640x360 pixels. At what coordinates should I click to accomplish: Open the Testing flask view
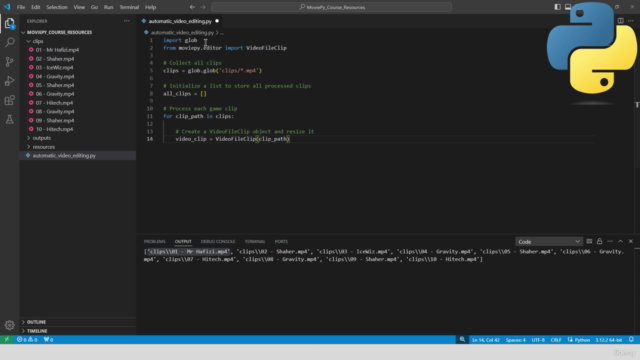9,119
